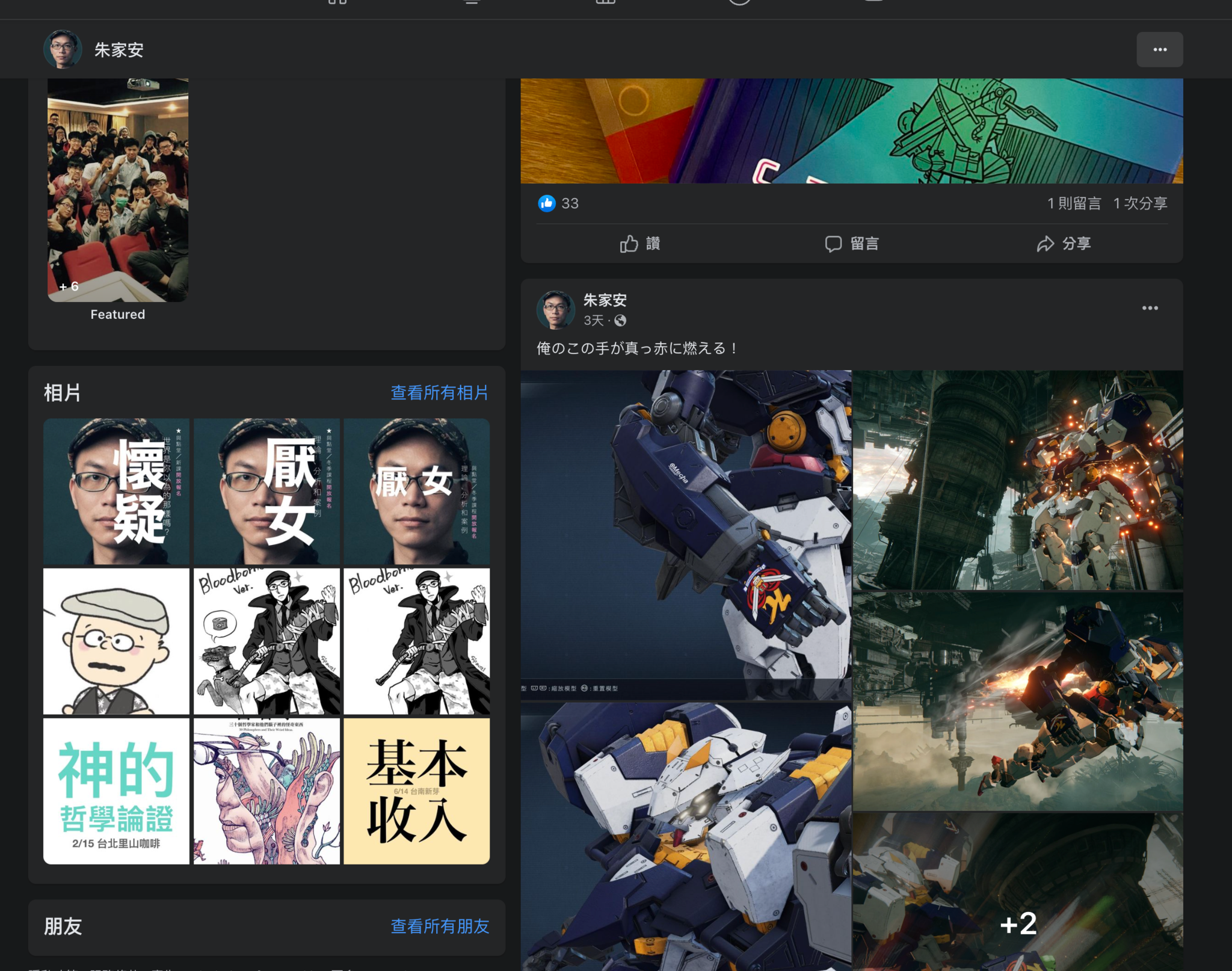Click the 朱家安 name in the header bar
The width and height of the screenshot is (1232, 971).
coord(119,50)
